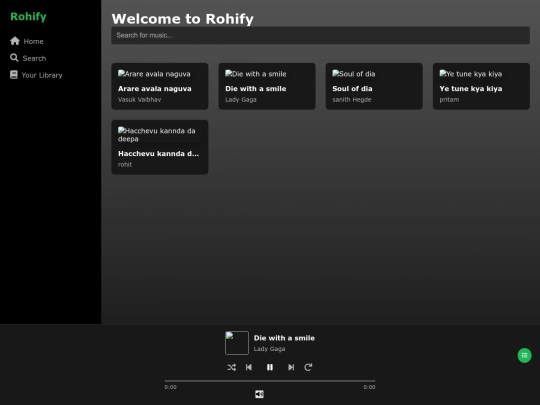540x405 pixels.
Task: Click the Soul of dia cover image
Action: 354,74
